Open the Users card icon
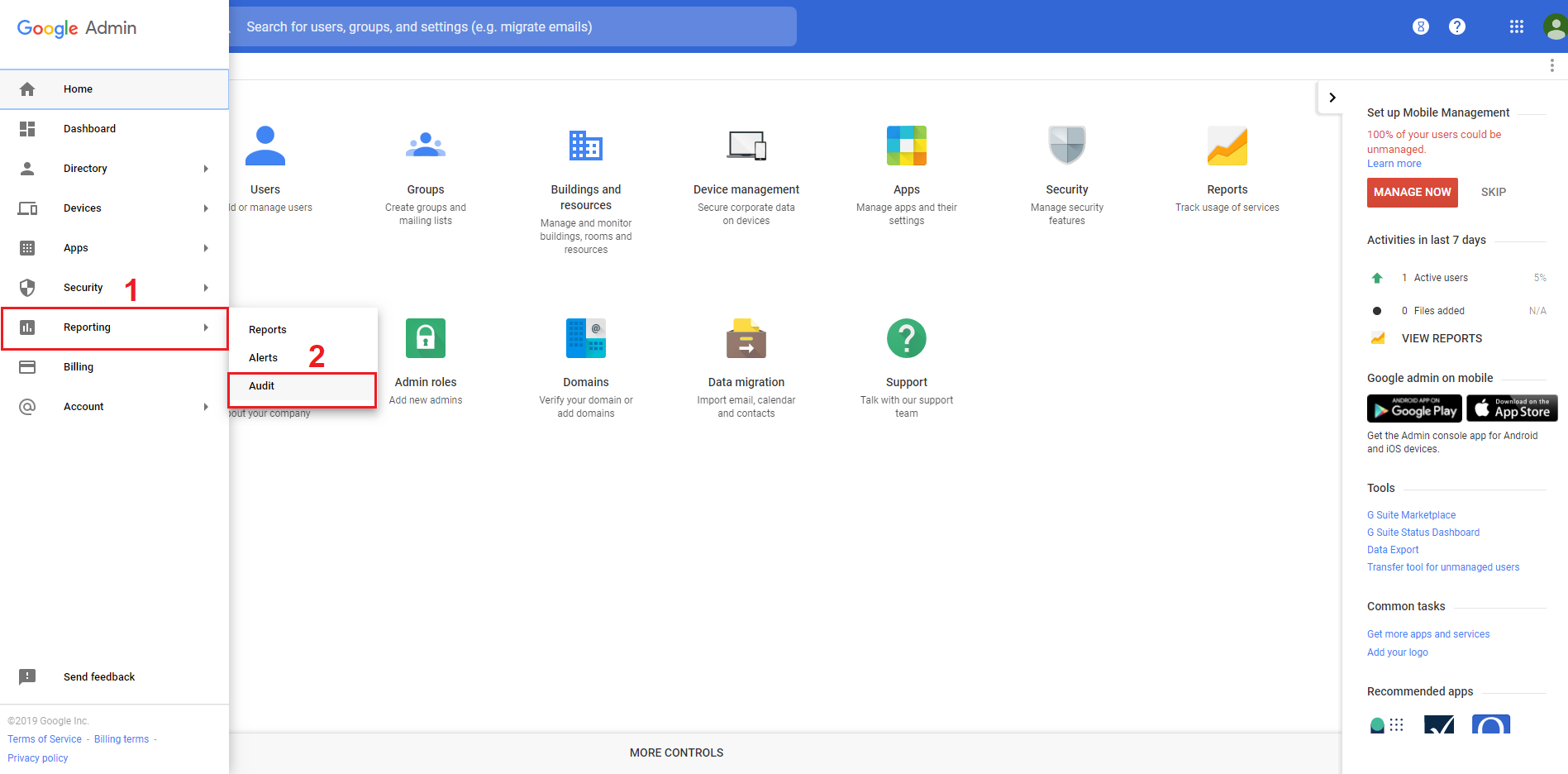The width and height of the screenshot is (1568, 774). coord(265,146)
